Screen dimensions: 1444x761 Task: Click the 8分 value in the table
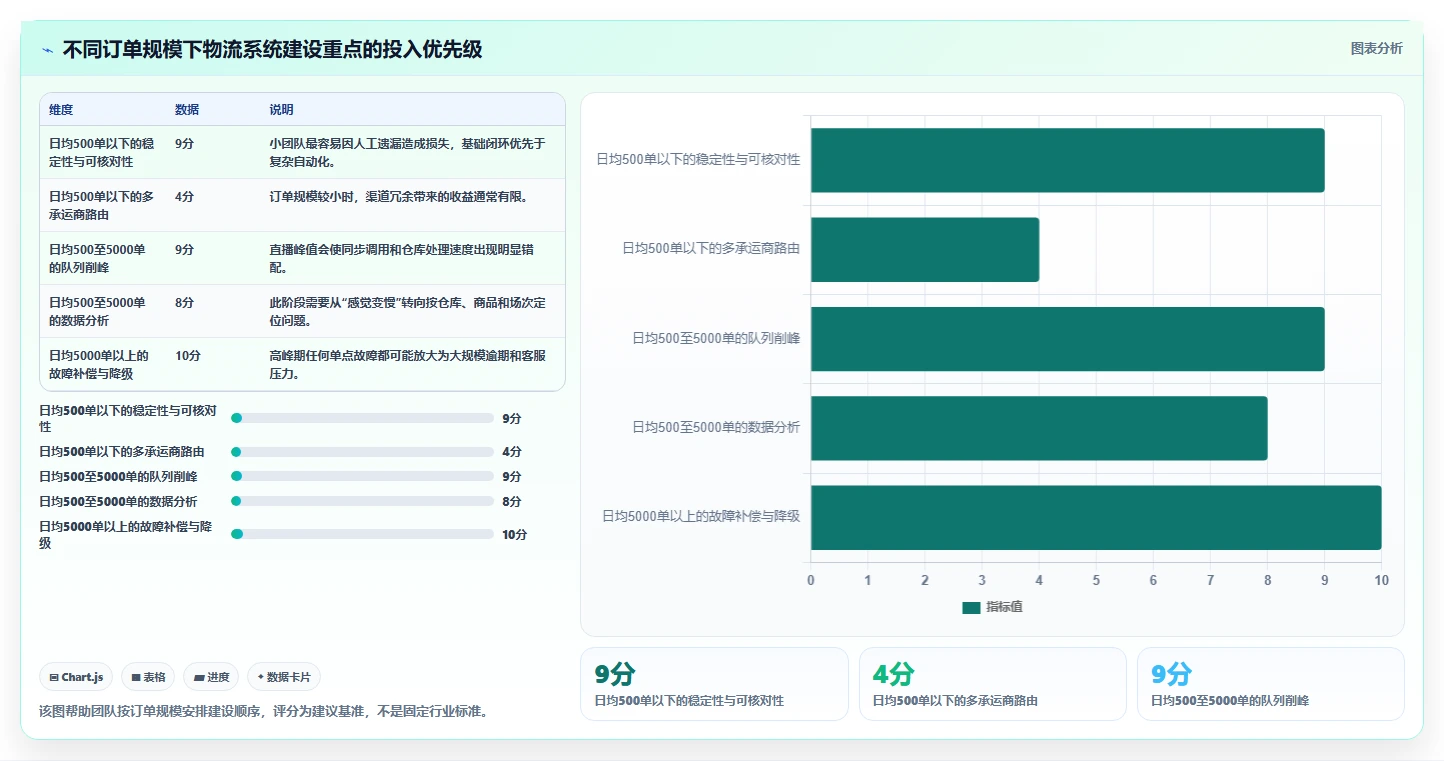(185, 302)
